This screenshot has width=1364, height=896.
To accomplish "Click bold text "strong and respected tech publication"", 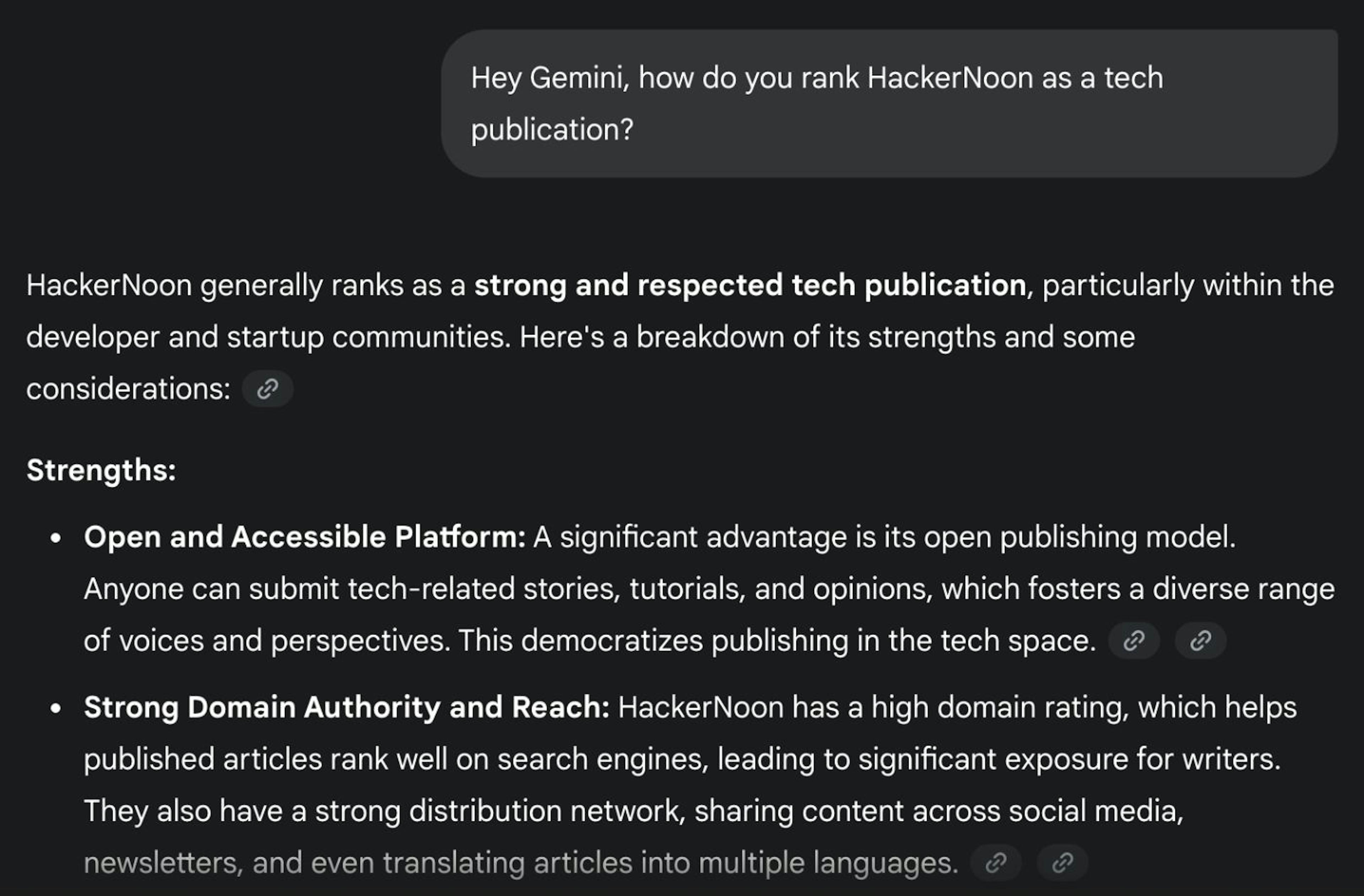I will pos(749,285).
